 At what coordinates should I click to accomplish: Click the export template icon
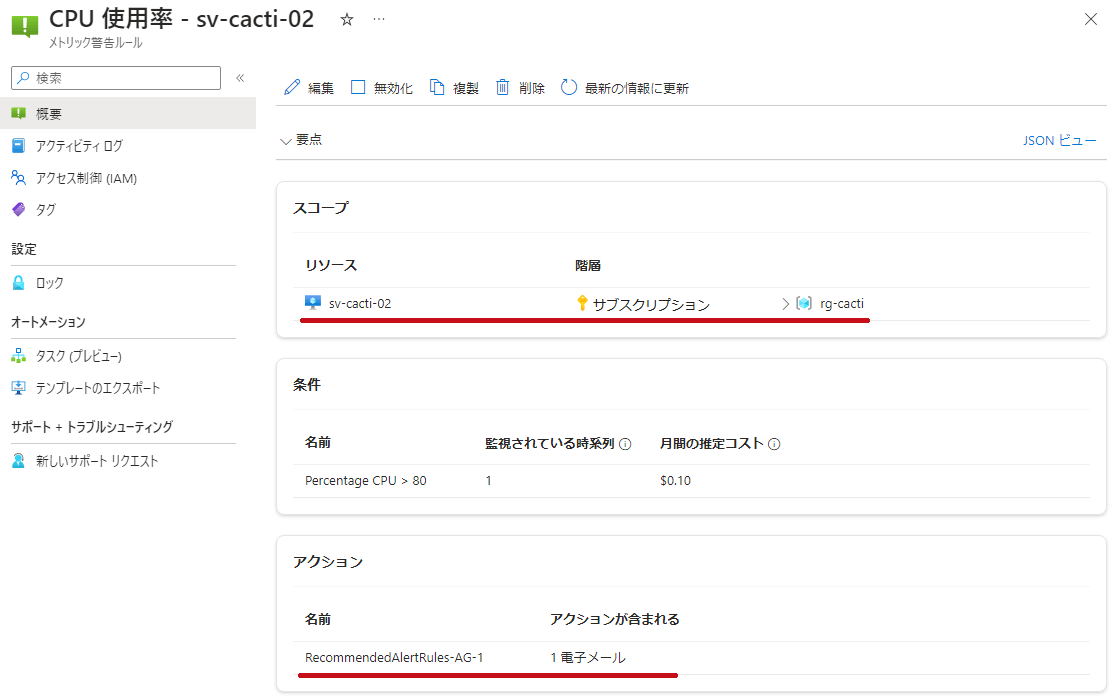click(x=18, y=387)
